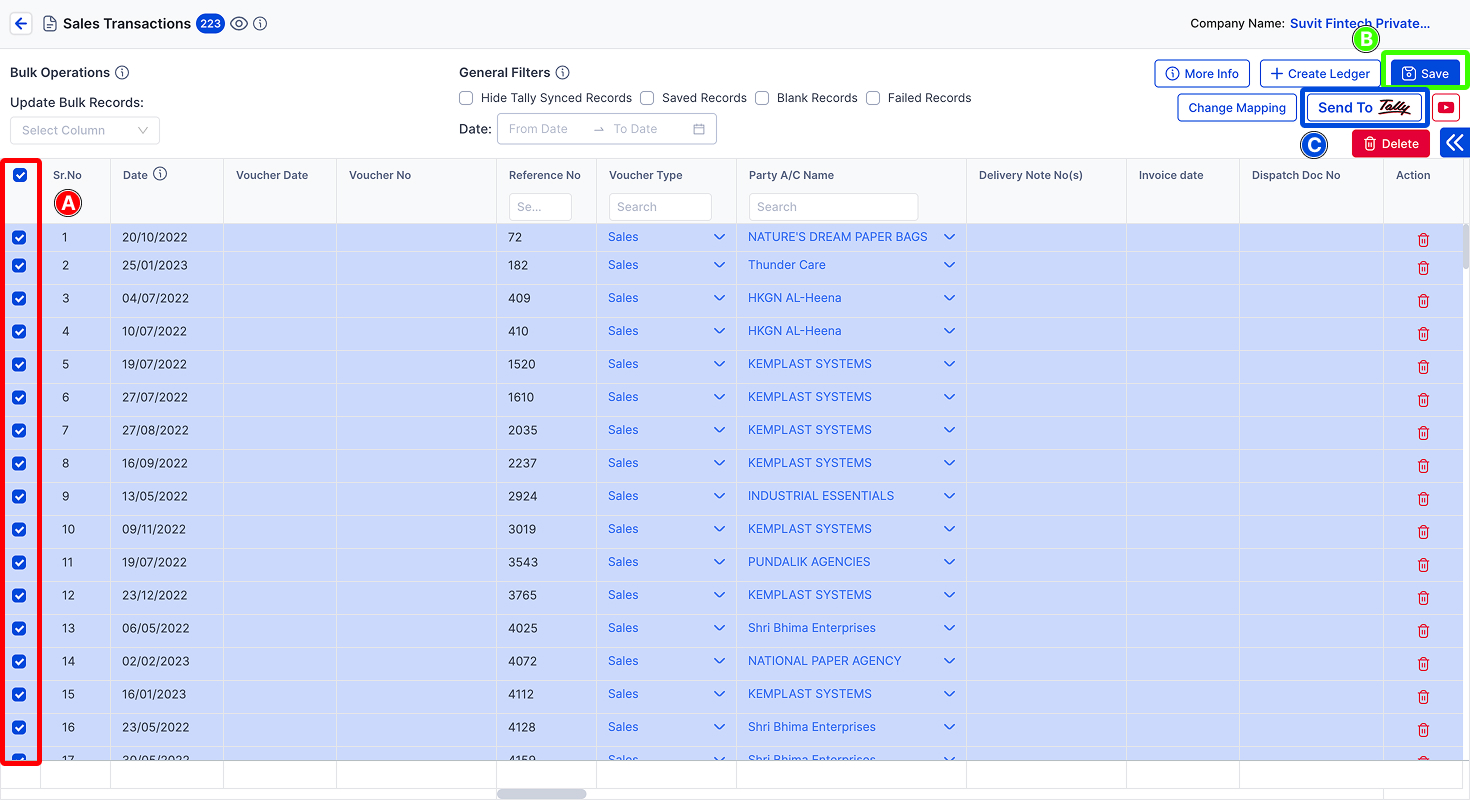The height and width of the screenshot is (800, 1470).
Task: Click the To Date field
Action: pyautogui.click(x=636, y=129)
